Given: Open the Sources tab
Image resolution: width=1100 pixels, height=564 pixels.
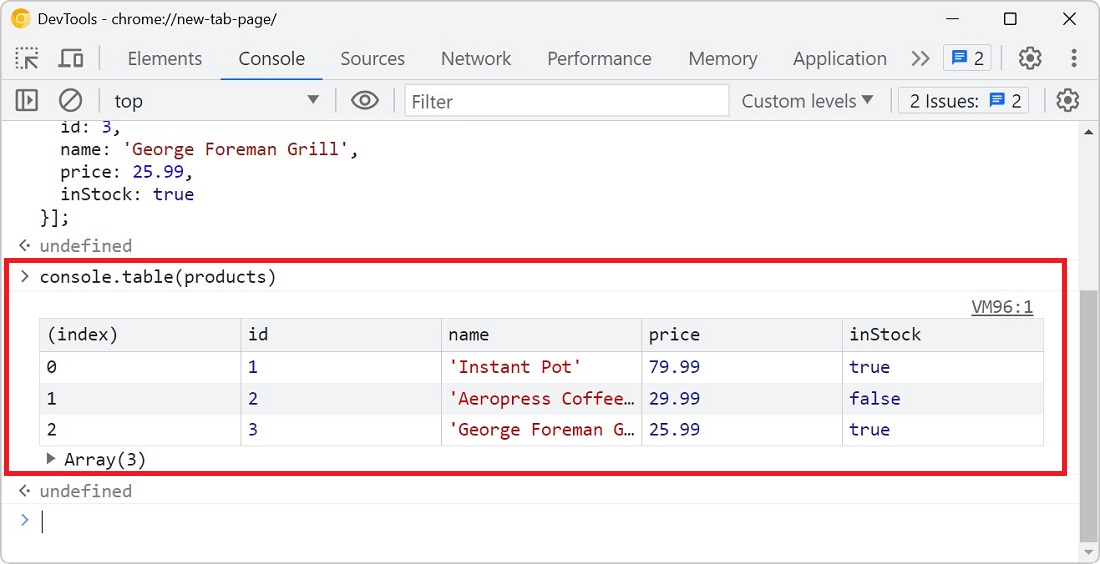Looking at the screenshot, I should pos(372,59).
